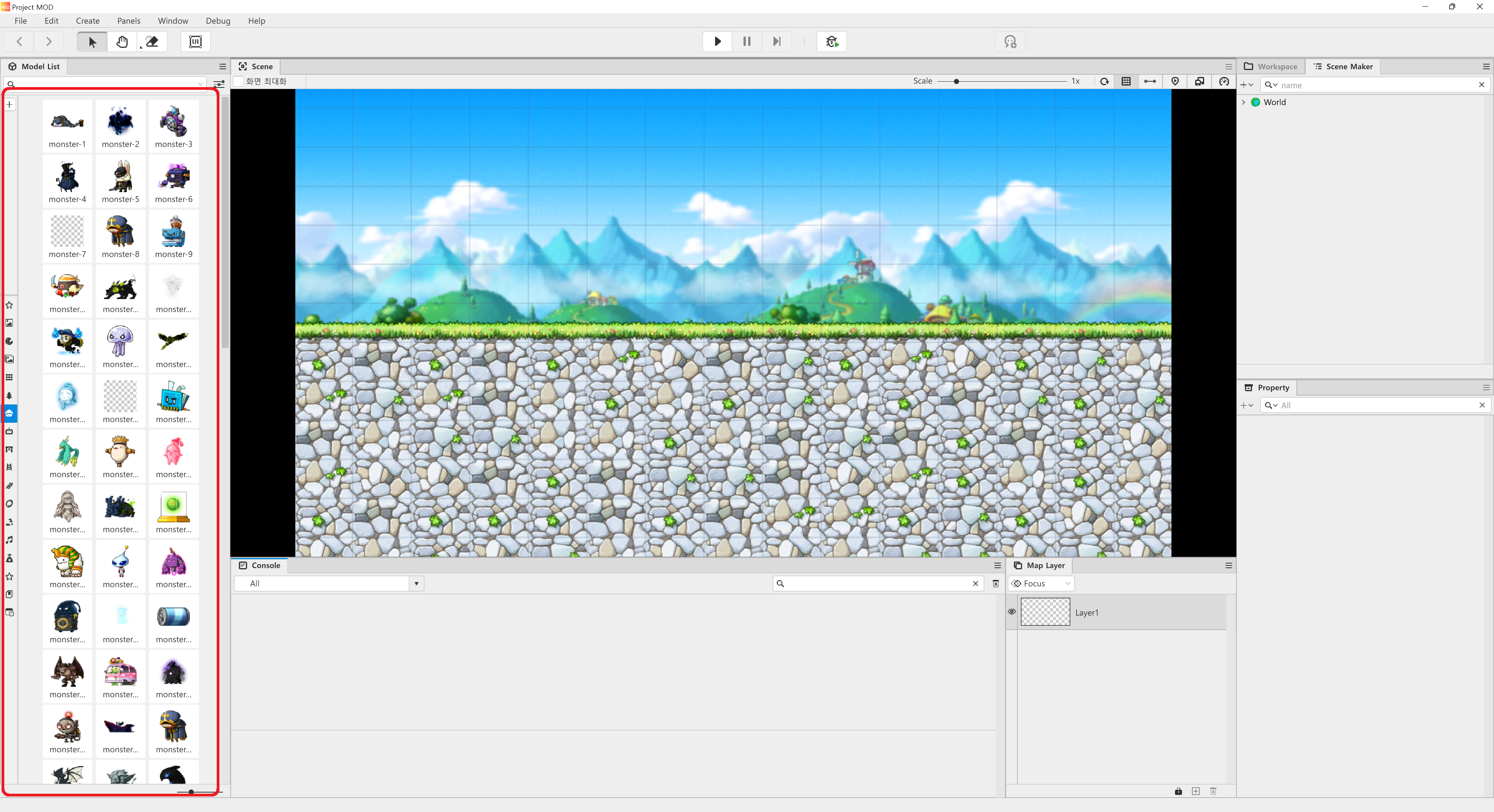Open Property search filter dropdown
Image resolution: width=1494 pixels, height=812 pixels.
point(1271,405)
